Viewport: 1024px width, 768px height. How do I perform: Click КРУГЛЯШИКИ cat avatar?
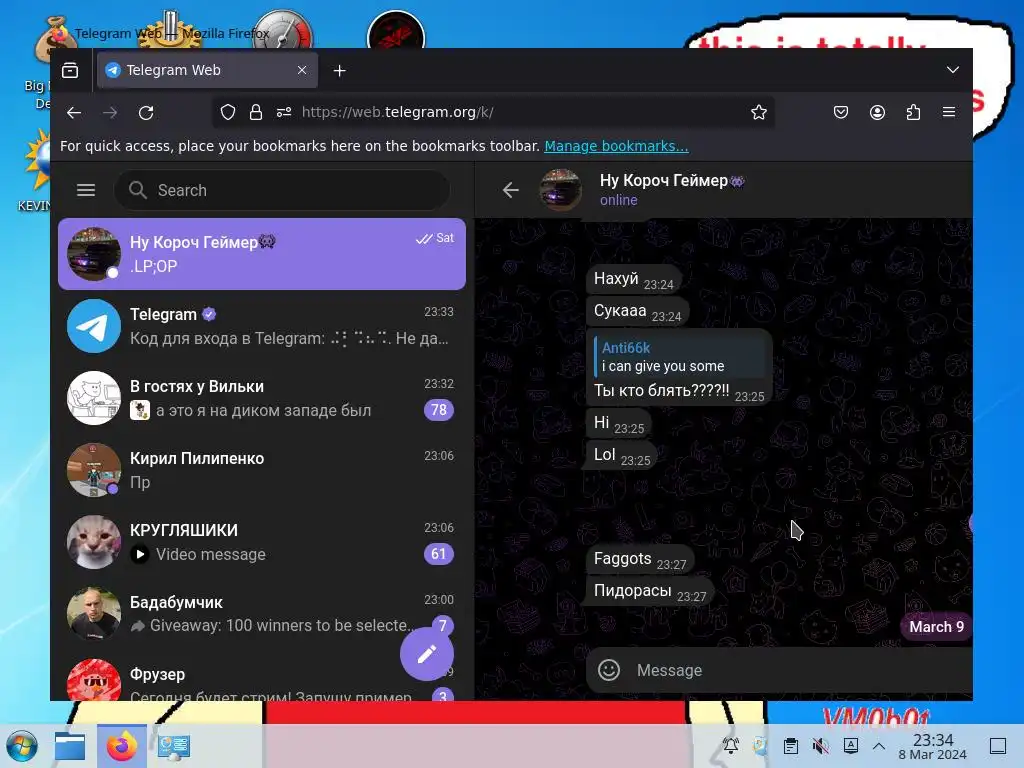(x=94, y=541)
